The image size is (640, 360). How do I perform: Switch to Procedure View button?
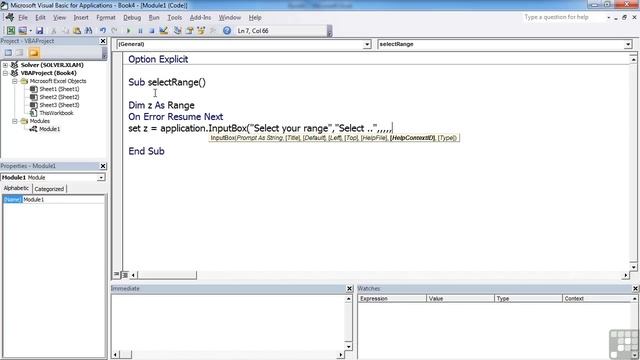117,275
